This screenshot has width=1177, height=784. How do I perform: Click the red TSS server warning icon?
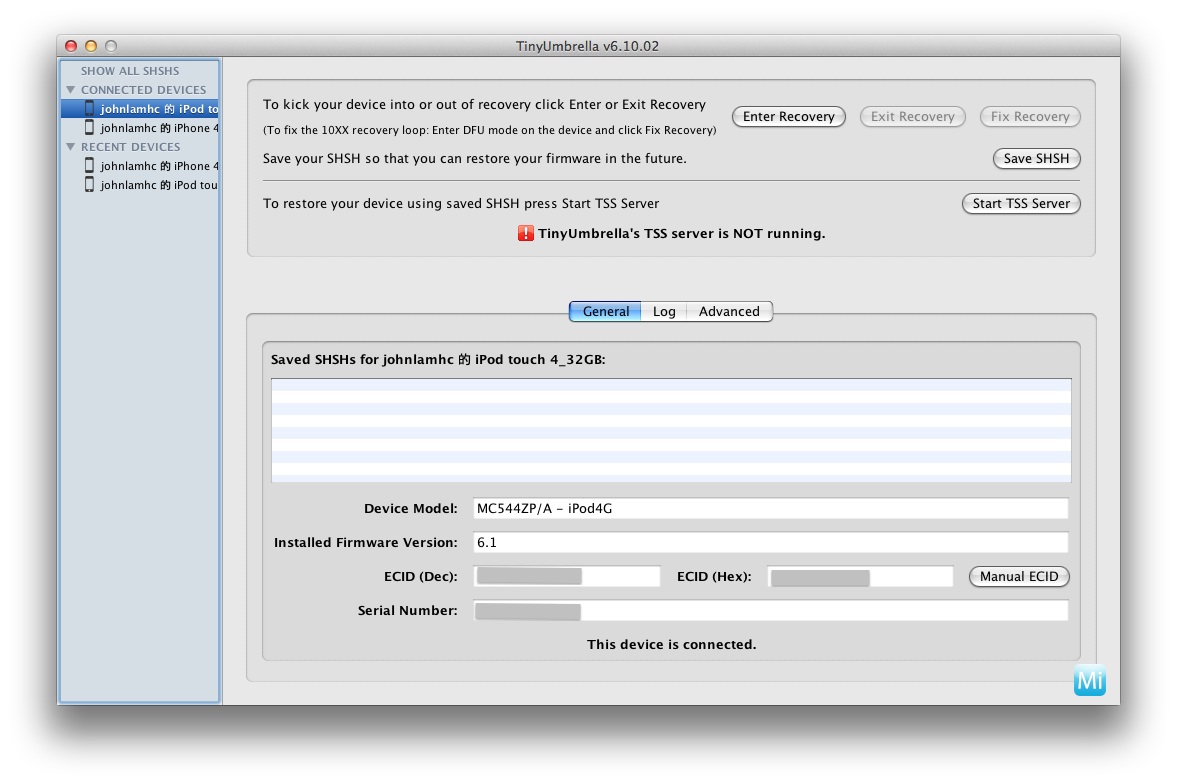point(525,234)
